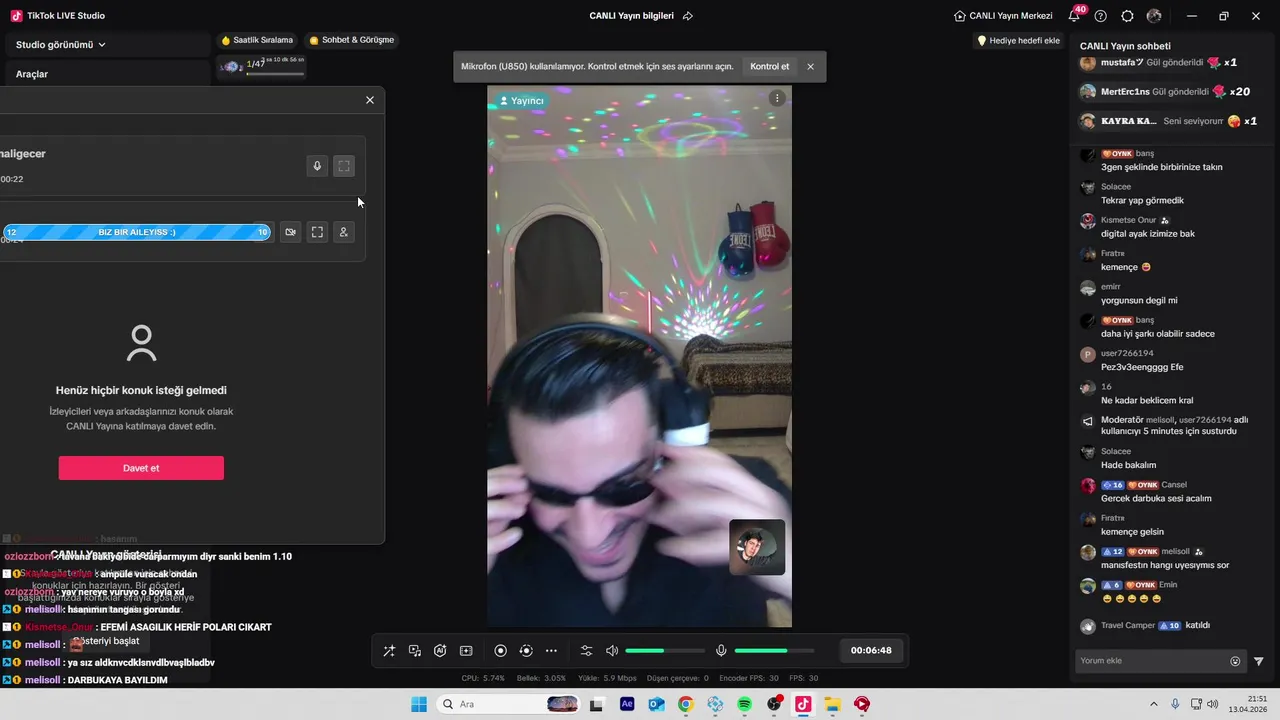Image resolution: width=1280 pixels, height=720 pixels.
Task: Toggle the microphone for the maligecer guest
Action: pos(317,166)
